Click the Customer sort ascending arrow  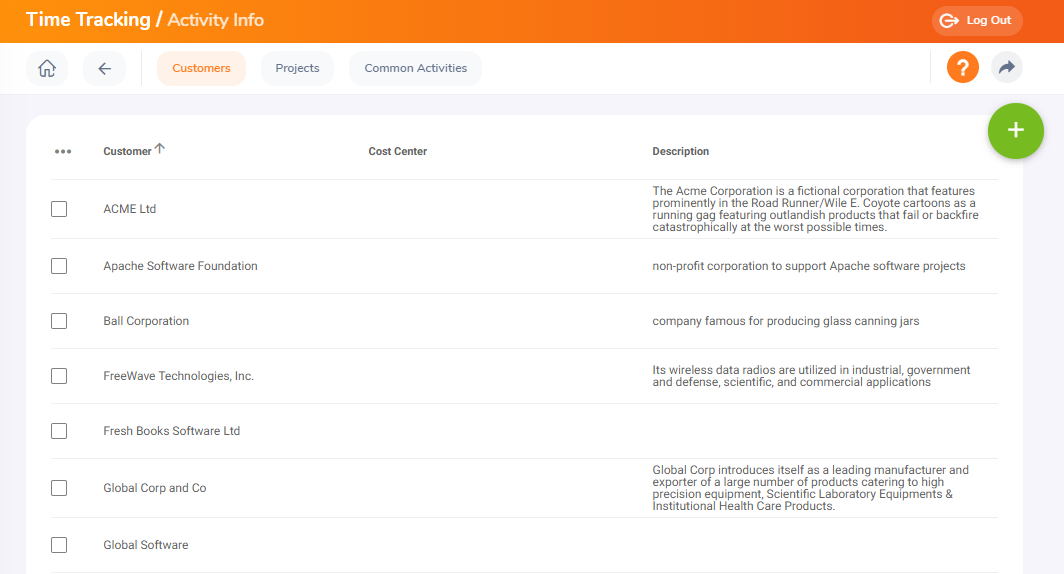(159, 149)
